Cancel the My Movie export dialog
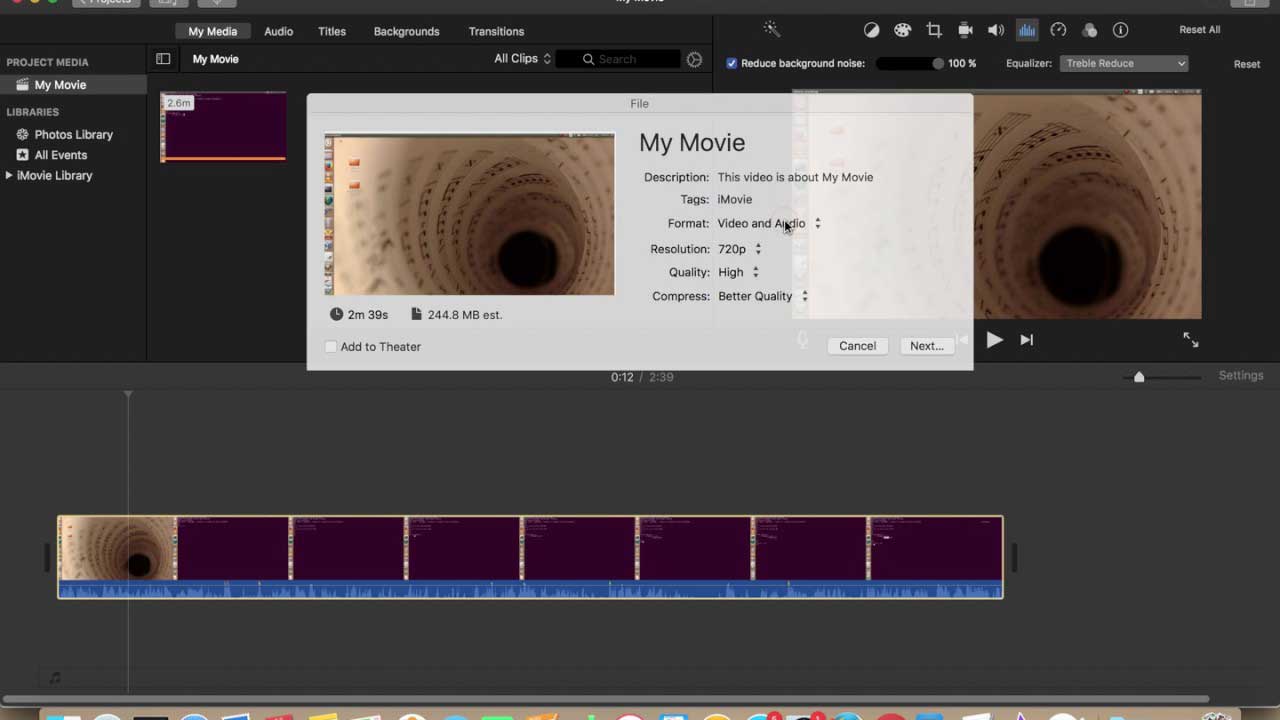The image size is (1280, 720). coord(857,345)
